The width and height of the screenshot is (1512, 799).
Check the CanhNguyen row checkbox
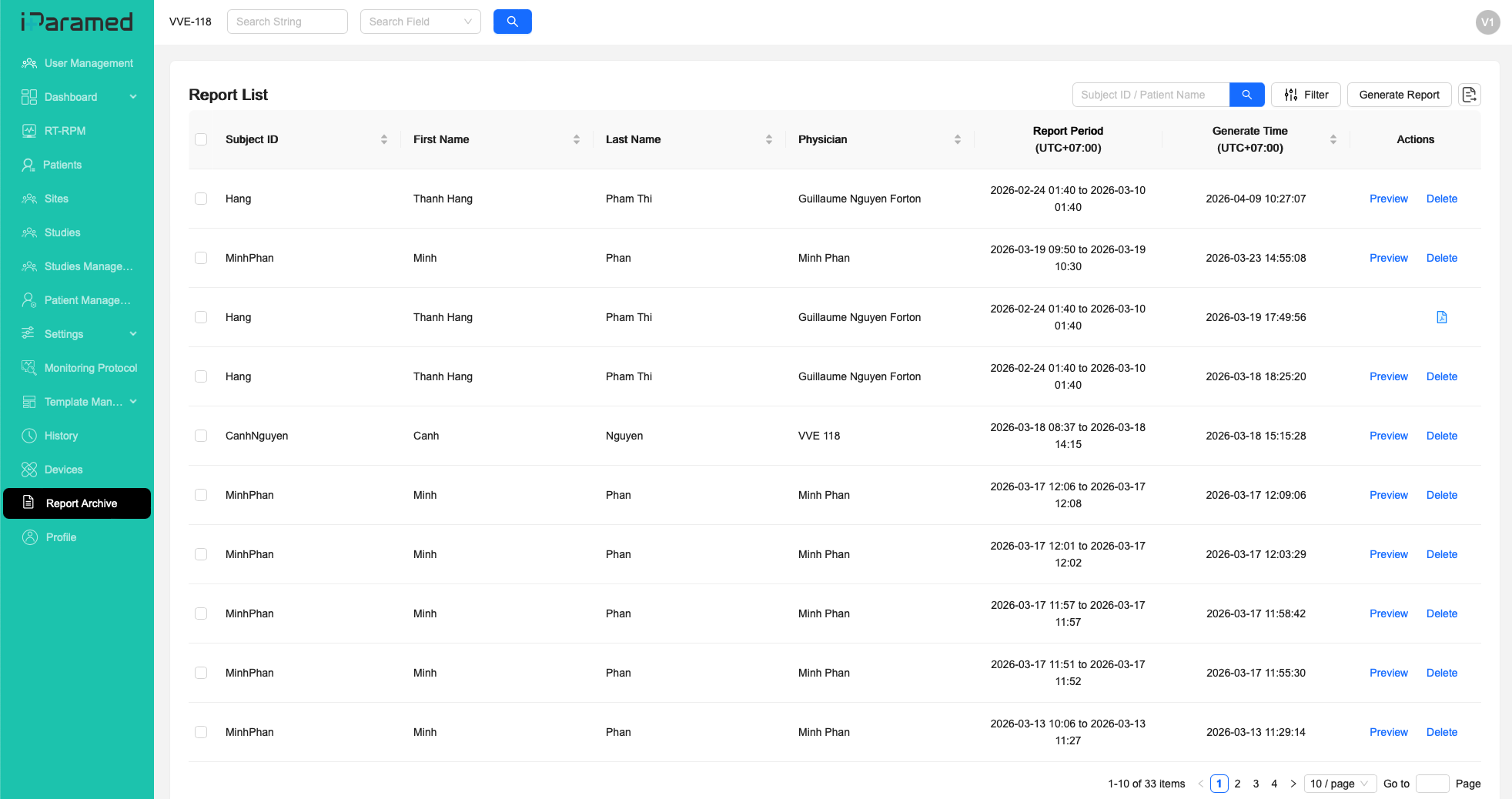[201, 436]
